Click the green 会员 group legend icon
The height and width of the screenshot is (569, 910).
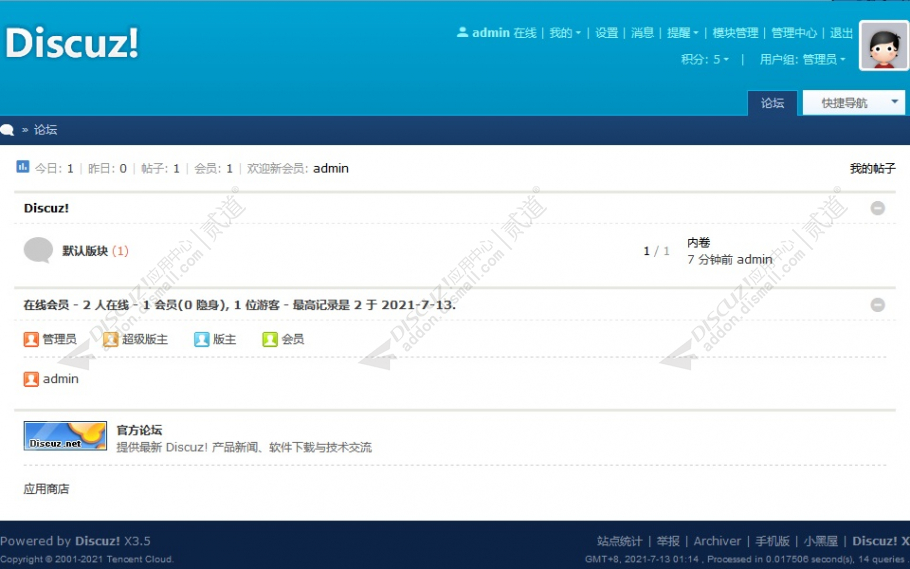tap(270, 339)
